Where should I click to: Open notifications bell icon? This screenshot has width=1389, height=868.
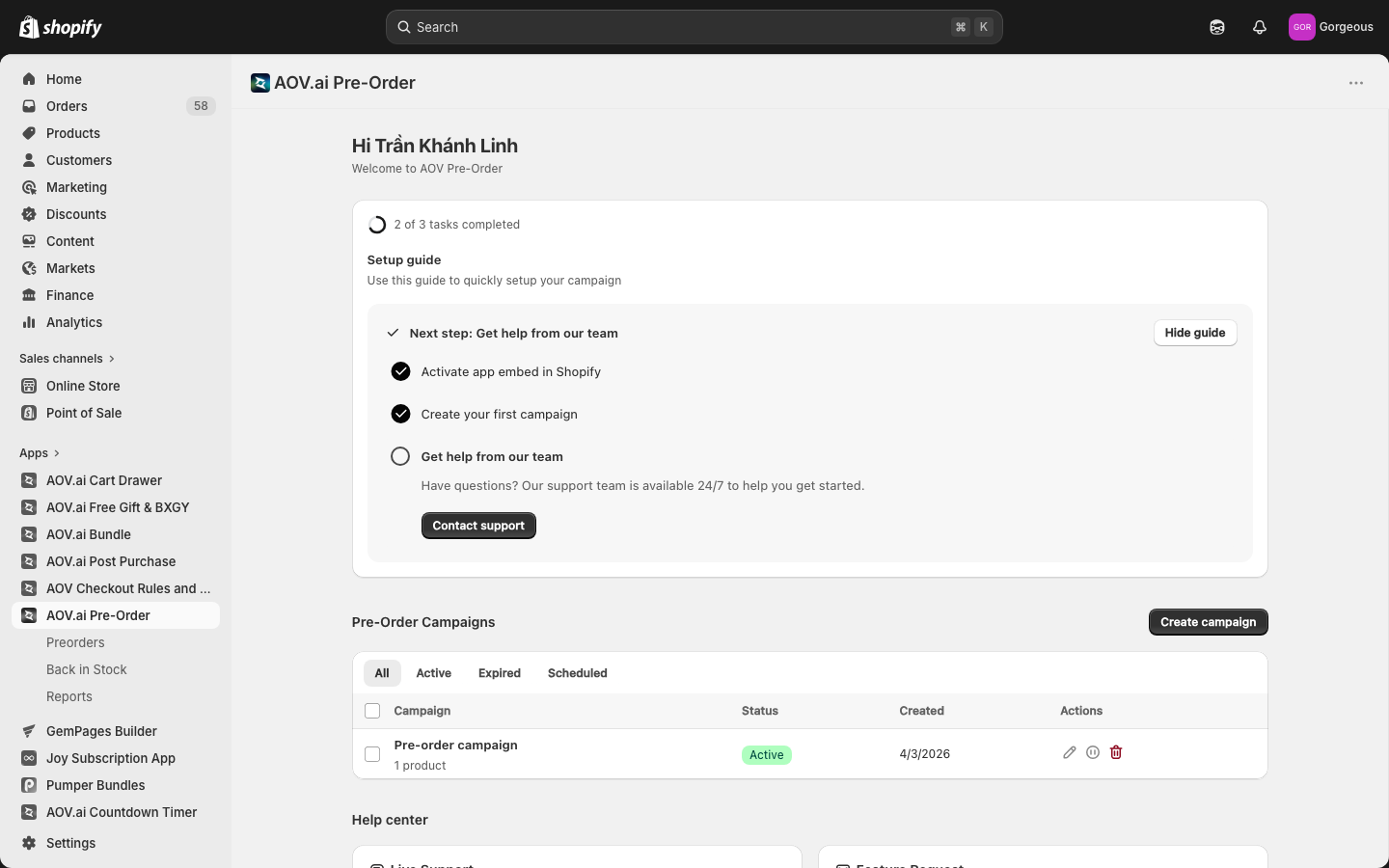tap(1260, 27)
